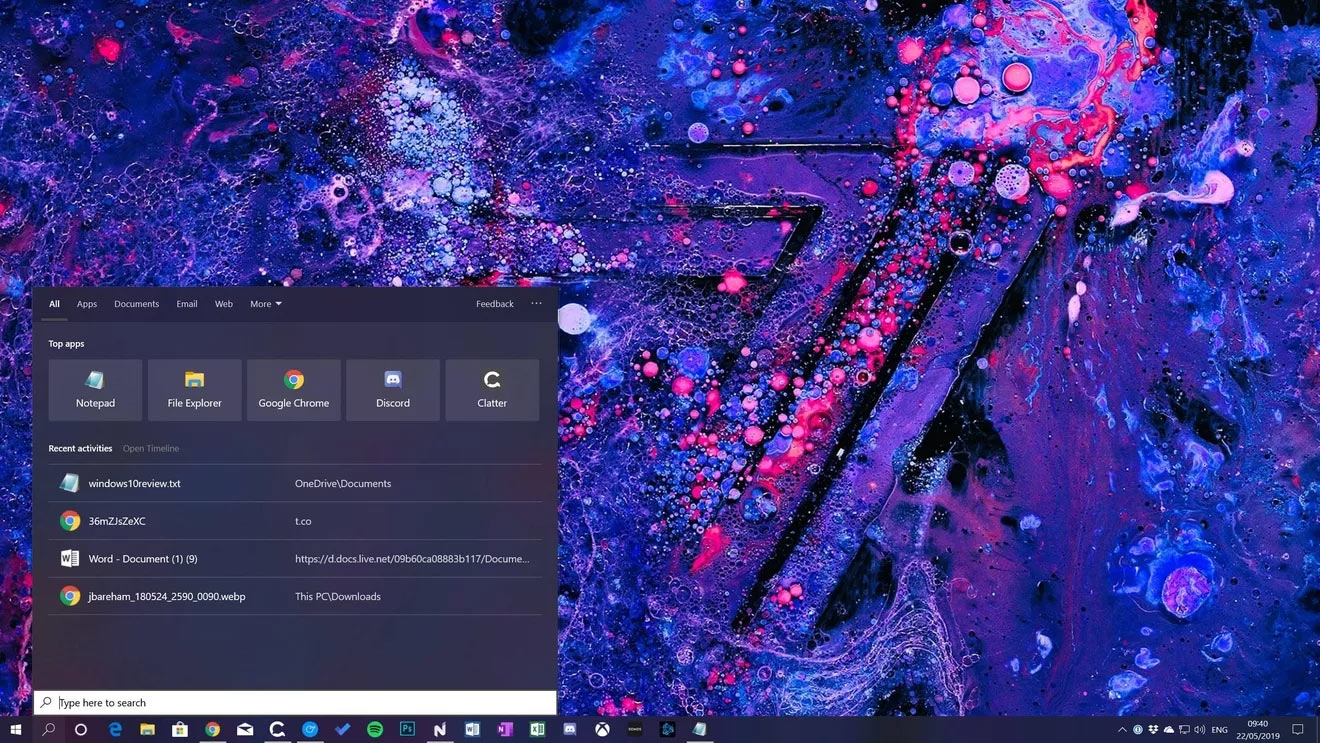
Task: Open Notepad from Top apps
Action: [95, 389]
